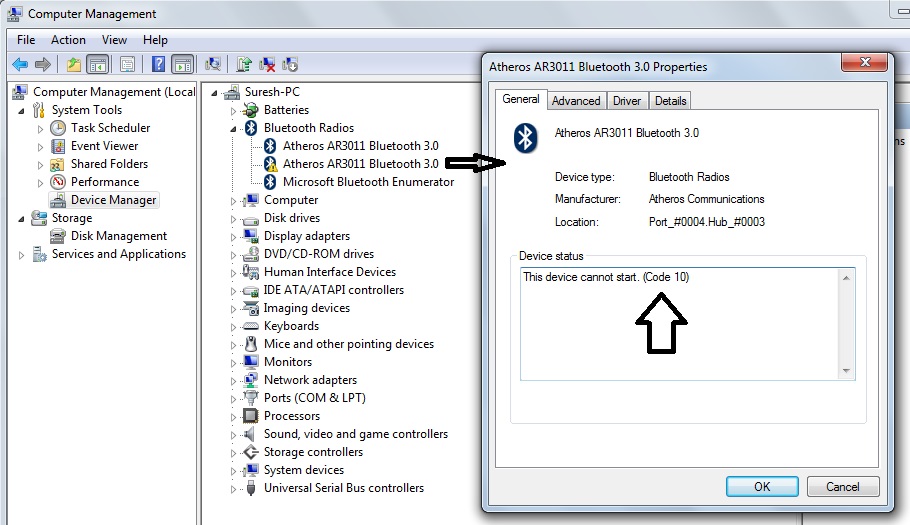
Task: Click the Storage controllers icon
Action: point(251,451)
